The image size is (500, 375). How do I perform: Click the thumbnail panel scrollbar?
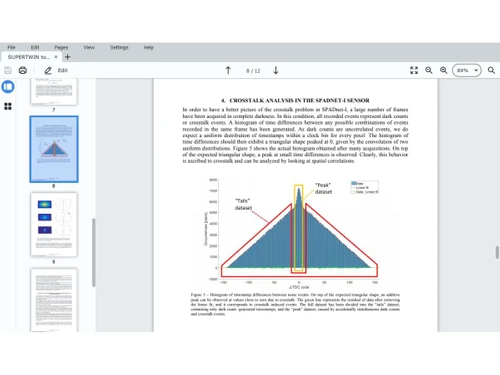pos(94,252)
